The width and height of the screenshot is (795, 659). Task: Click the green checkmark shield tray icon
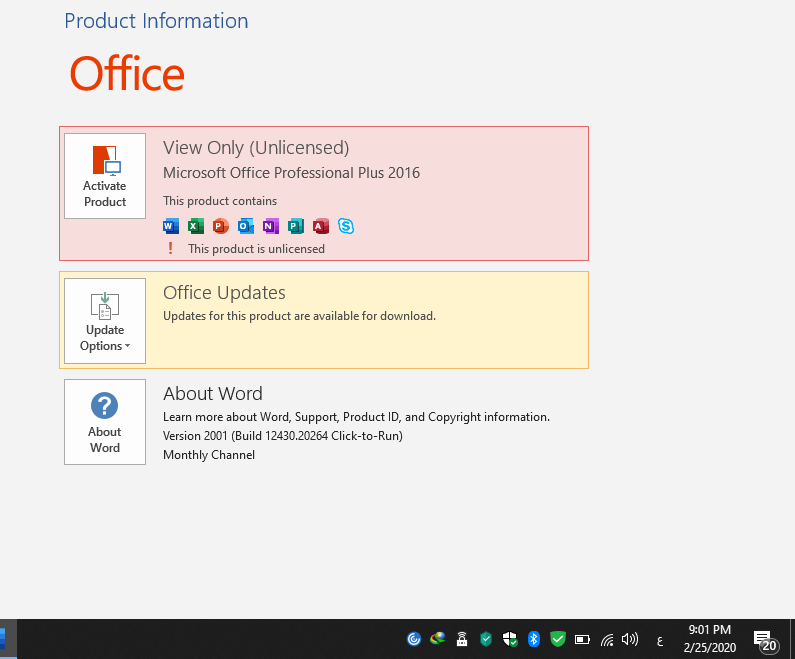point(558,639)
